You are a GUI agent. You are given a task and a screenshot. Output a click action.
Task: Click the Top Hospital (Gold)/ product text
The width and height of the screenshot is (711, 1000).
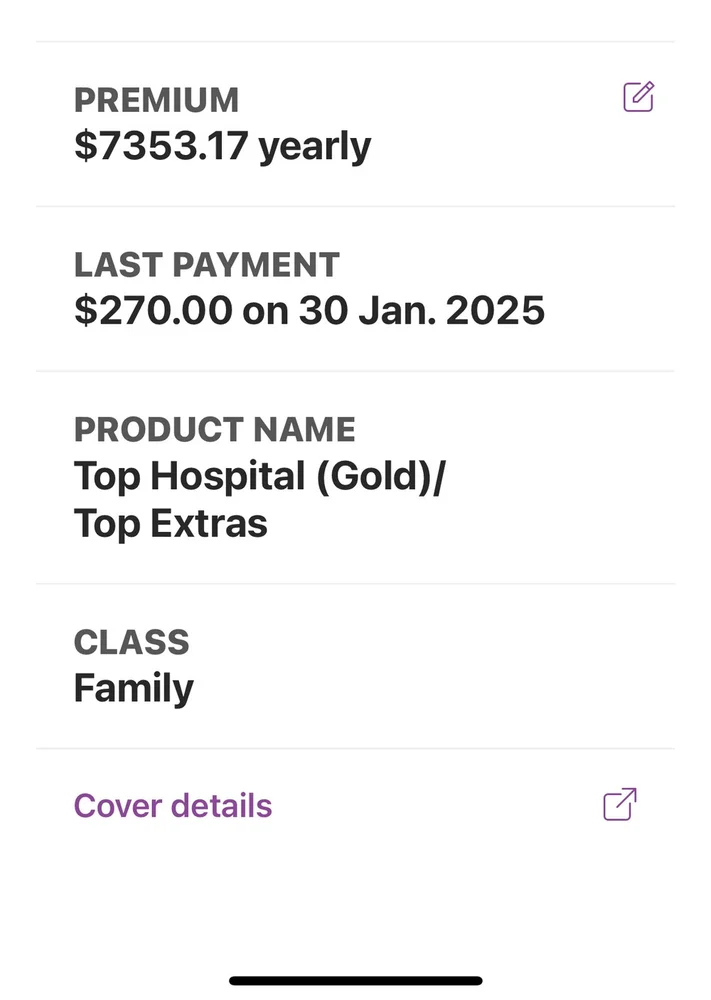click(259, 476)
